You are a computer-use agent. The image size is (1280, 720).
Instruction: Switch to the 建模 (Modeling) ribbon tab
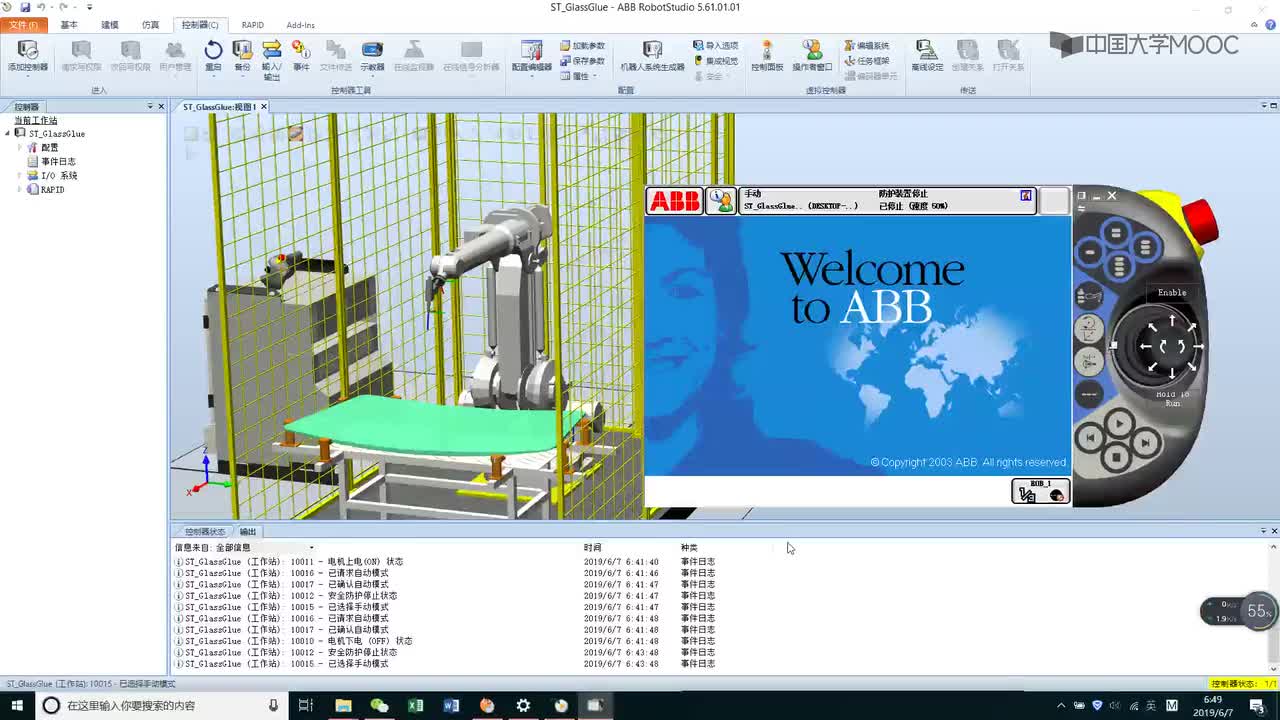tap(110, 25)
